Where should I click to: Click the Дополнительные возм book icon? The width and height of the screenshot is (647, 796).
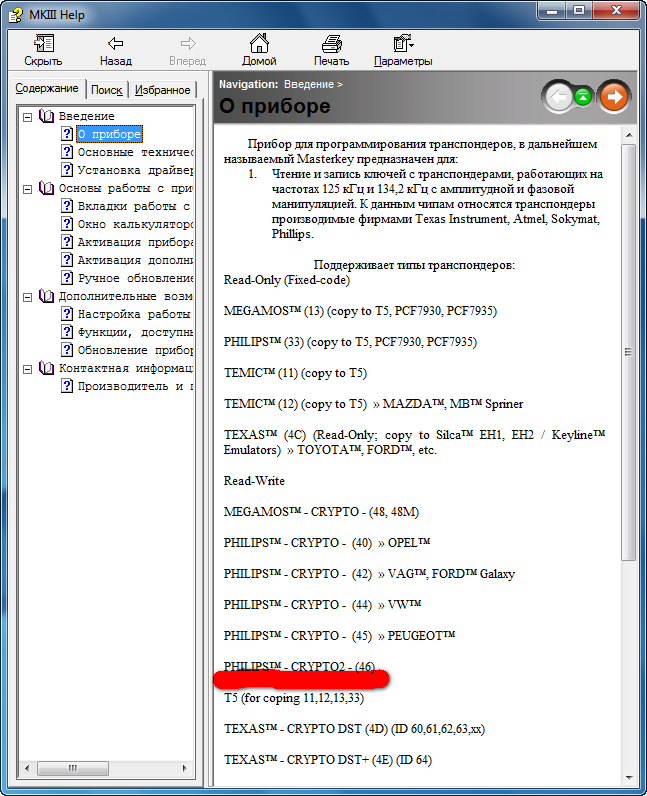(x=46, y=296)
